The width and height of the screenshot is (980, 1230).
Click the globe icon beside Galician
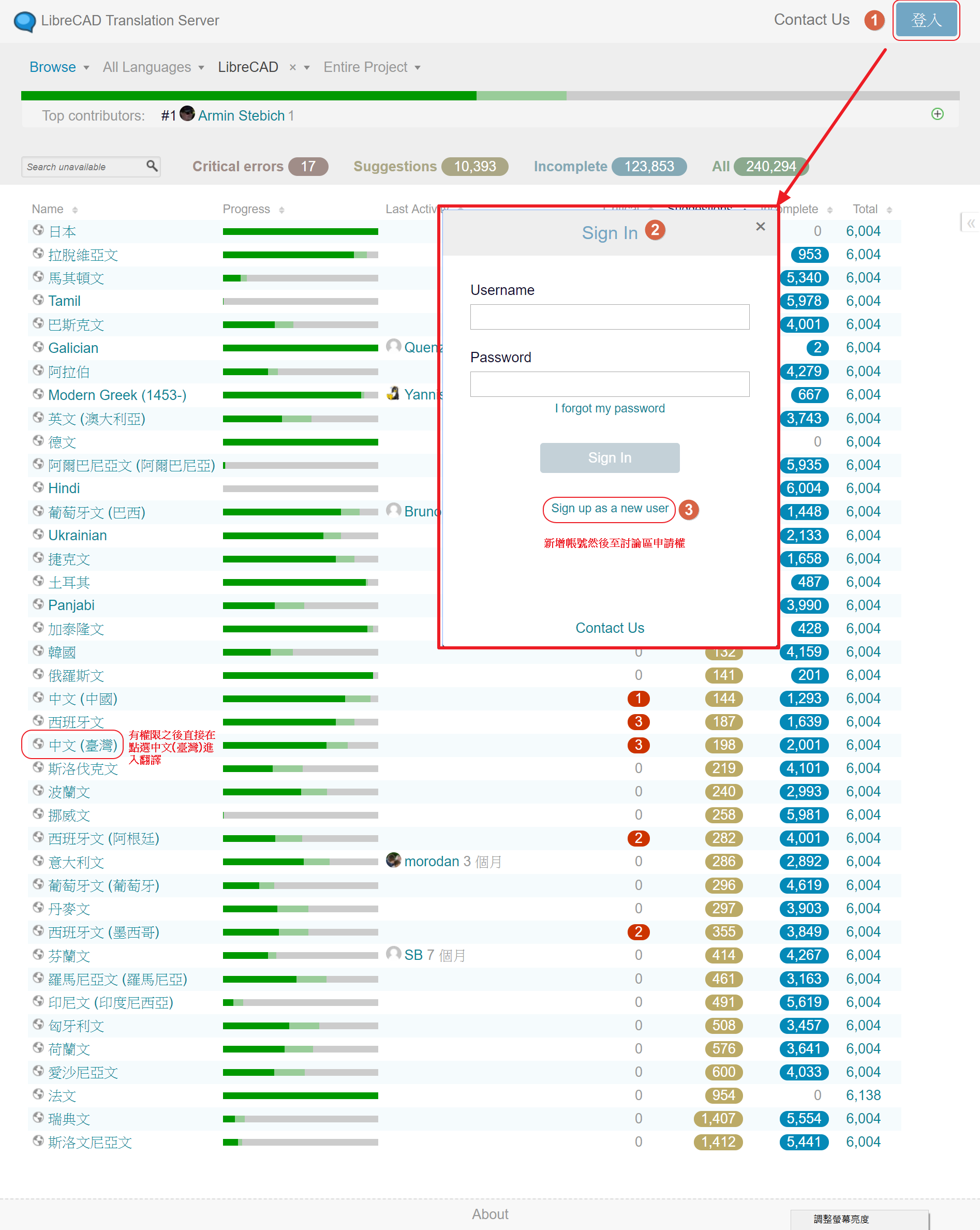[x=38, y=346]
